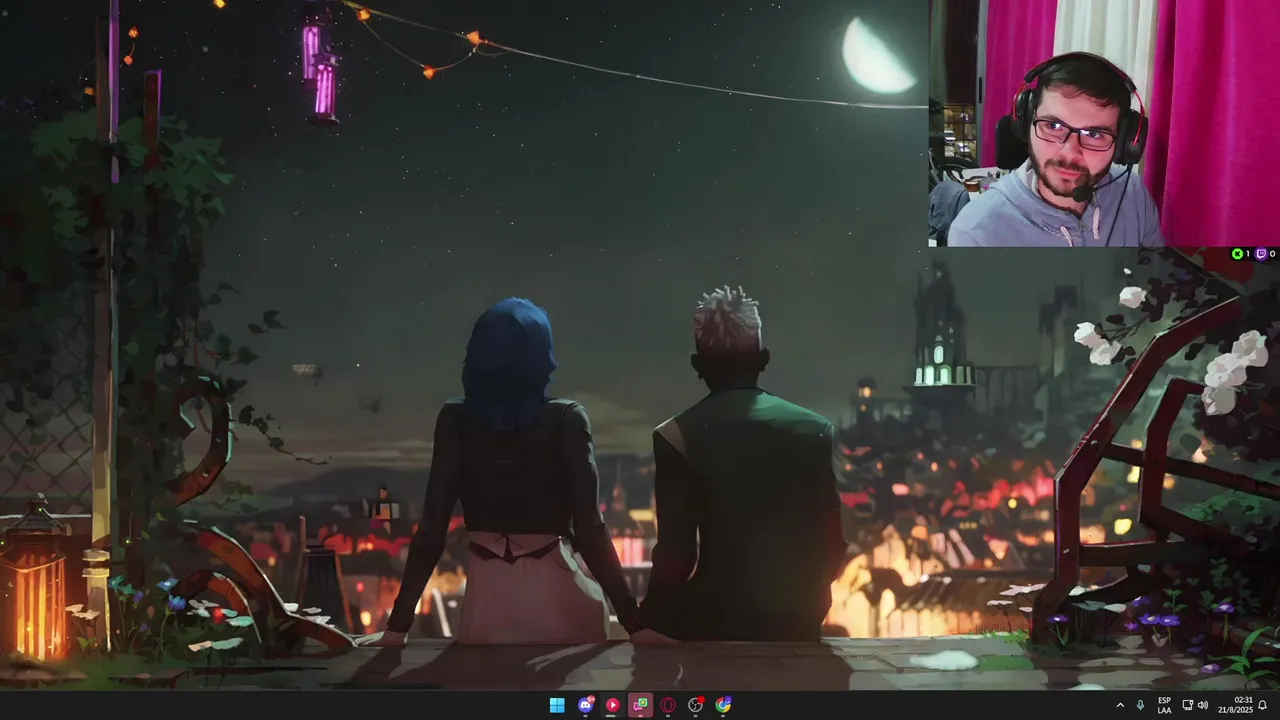Click the microphone tray icon

point(1140,705)
